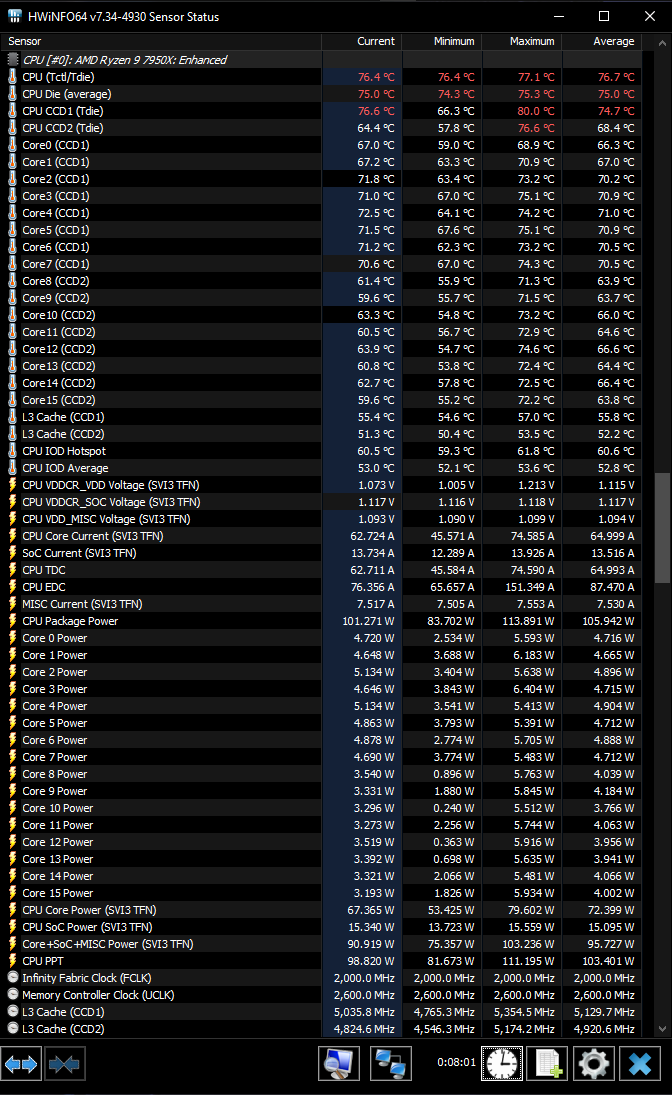Click the expand columns arrows button
The image size is (672, 1095).
(x=21, y=1064)
